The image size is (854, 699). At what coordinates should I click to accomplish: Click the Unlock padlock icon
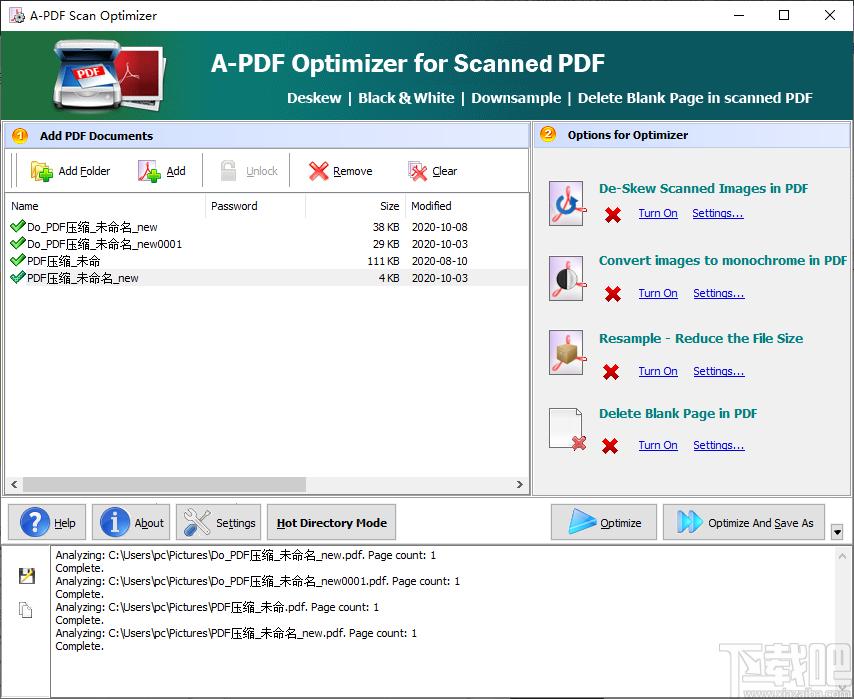tap(228, 171)
